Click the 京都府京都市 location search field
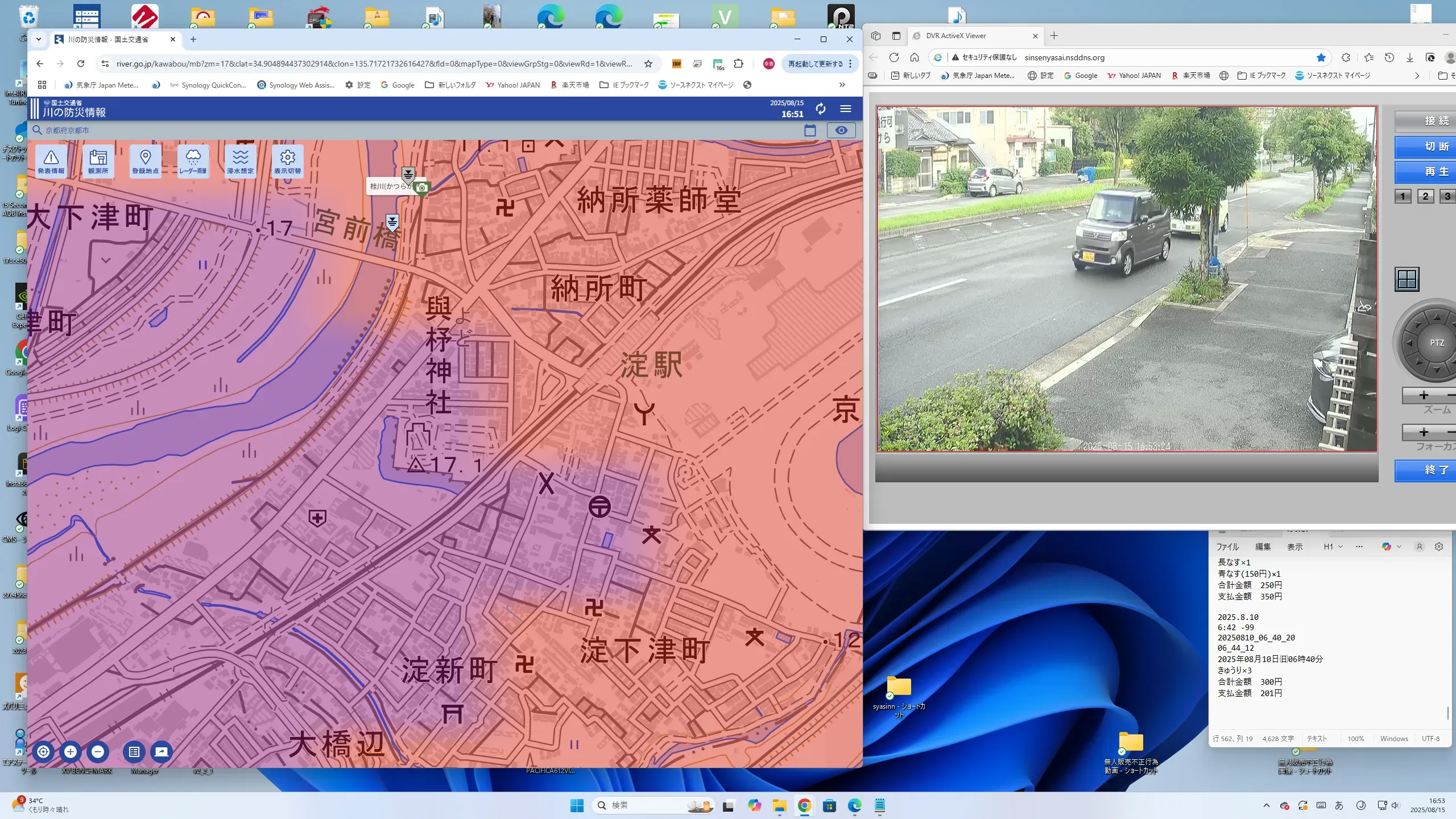 coord(67,130)
